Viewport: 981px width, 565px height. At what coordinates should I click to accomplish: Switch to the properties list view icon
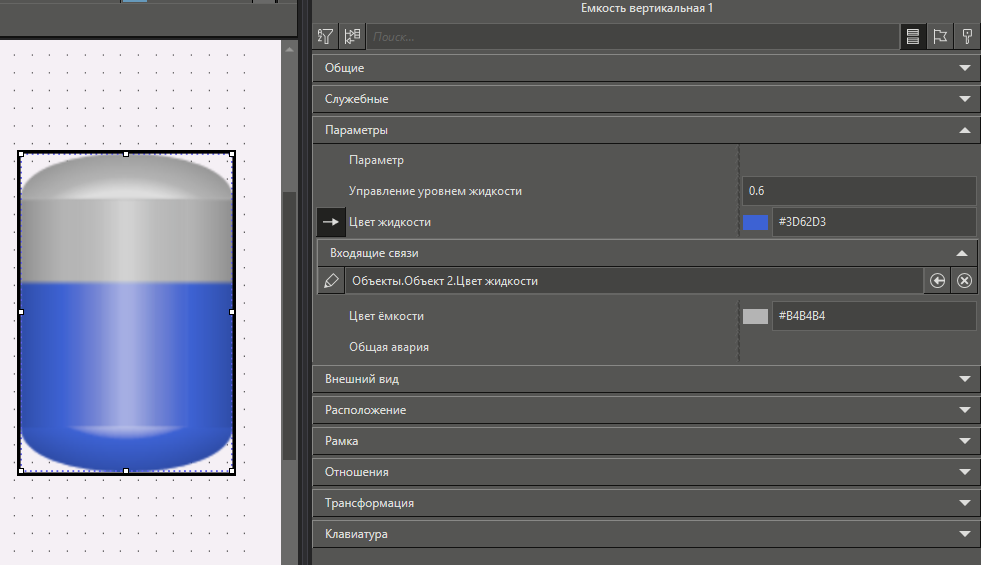pos(912,36)
